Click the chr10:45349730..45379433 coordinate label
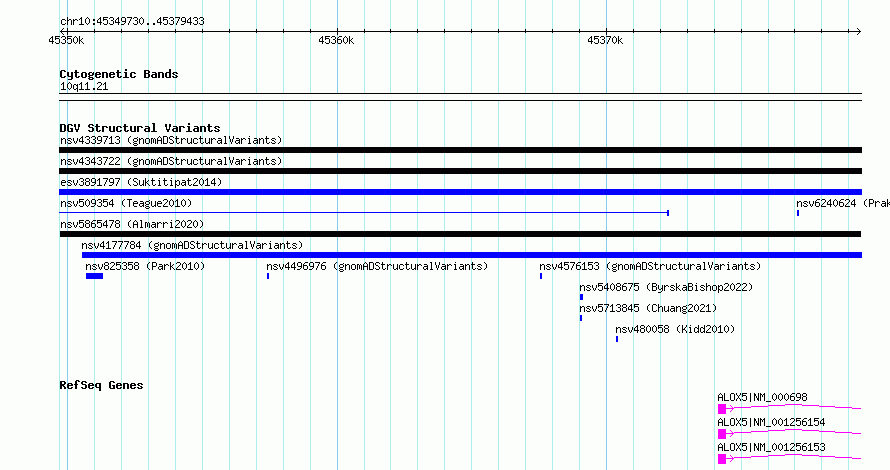The width and height of the screenshot is (890, 470). (132, 22)
